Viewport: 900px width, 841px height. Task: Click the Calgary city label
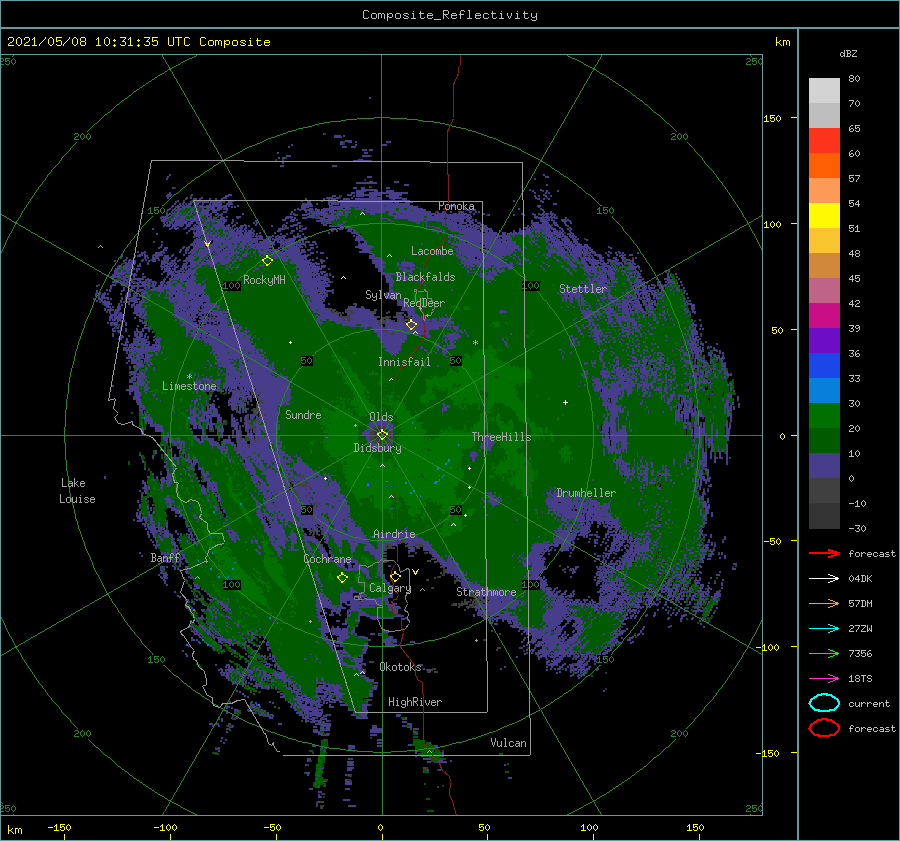click(x=390, y=588)
